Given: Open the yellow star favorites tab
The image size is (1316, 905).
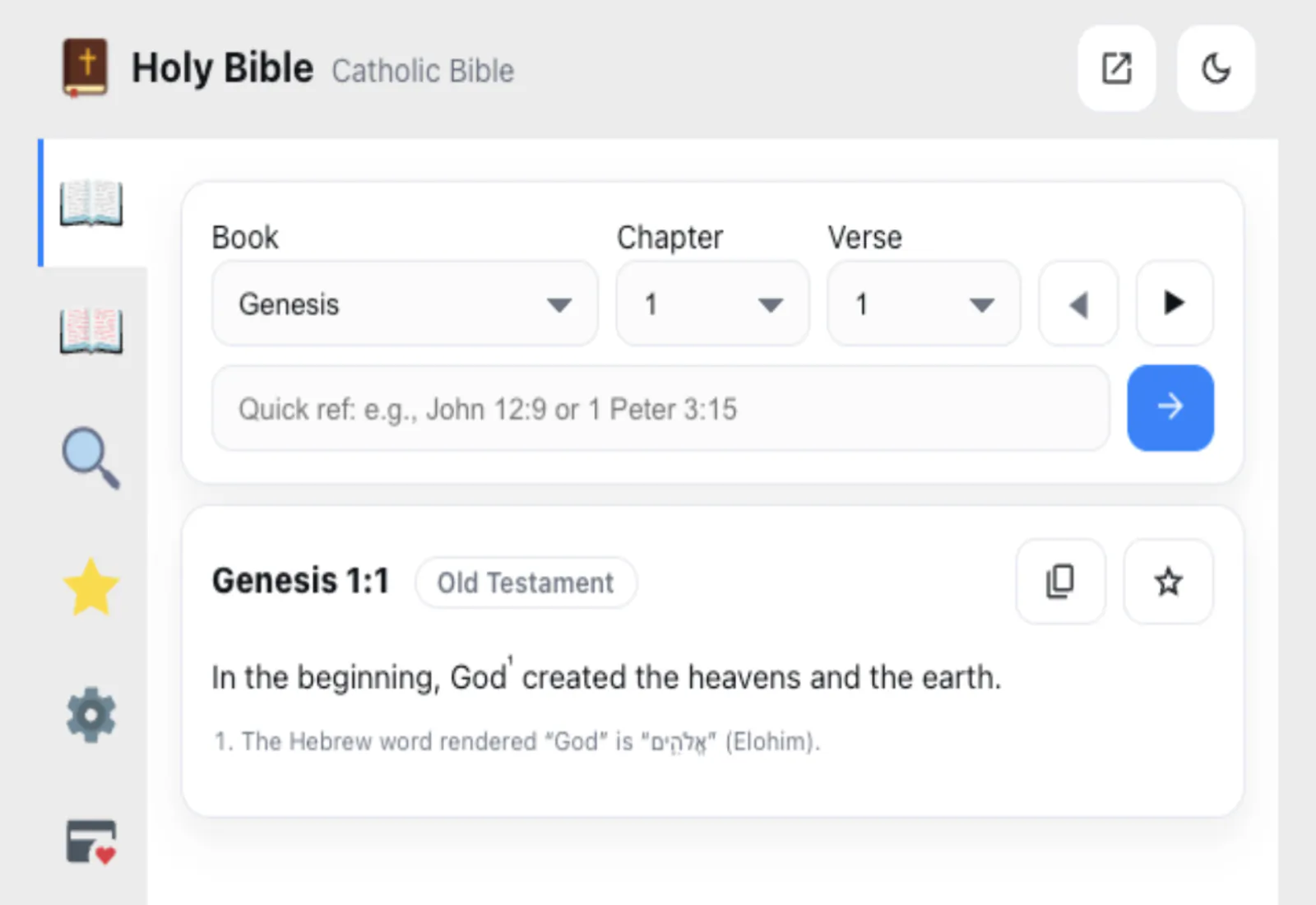Looking at the screenshot, I should point(91,587).
